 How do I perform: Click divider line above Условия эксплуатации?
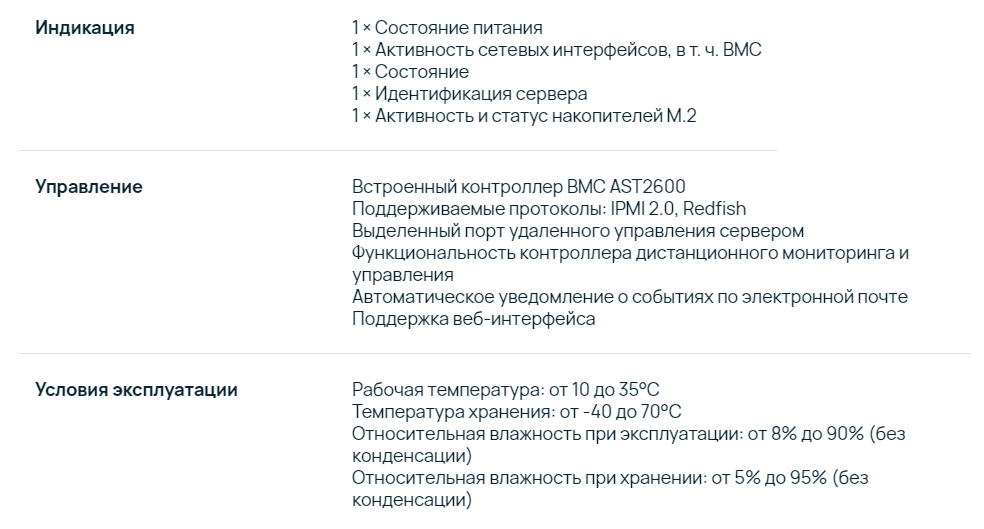click(495, 353)
